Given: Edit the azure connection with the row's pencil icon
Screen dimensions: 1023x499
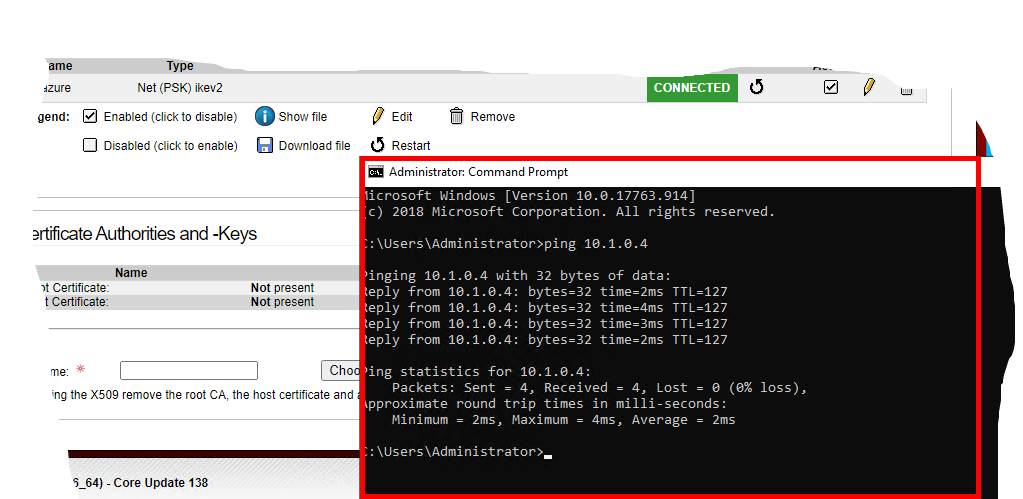Looking at the screenshot, I should click(868, 87).
